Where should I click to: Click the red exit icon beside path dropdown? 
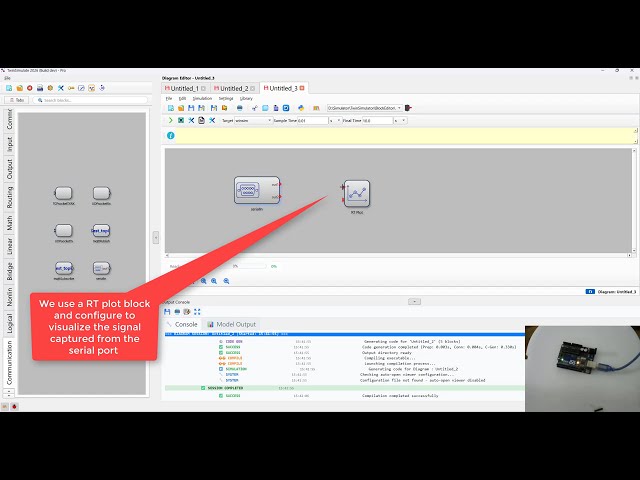tap(408, 108)
